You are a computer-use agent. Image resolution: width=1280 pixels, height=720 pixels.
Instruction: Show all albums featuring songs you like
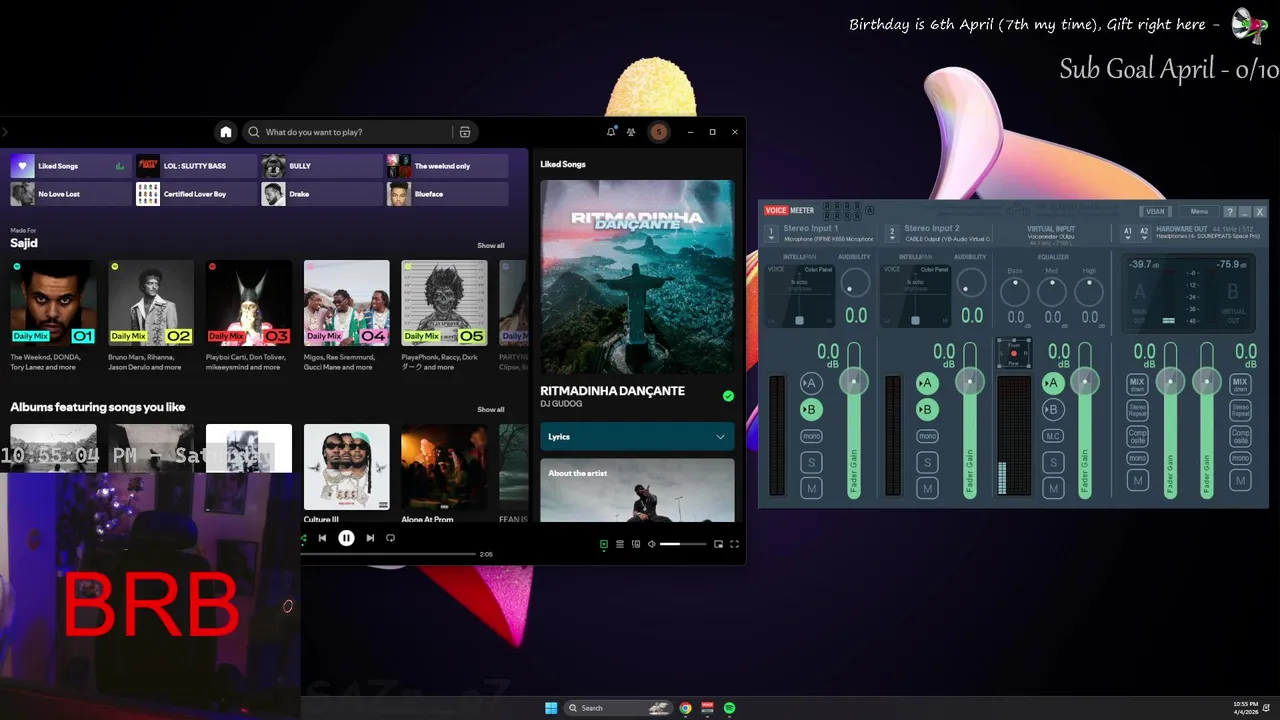point(490,409)
